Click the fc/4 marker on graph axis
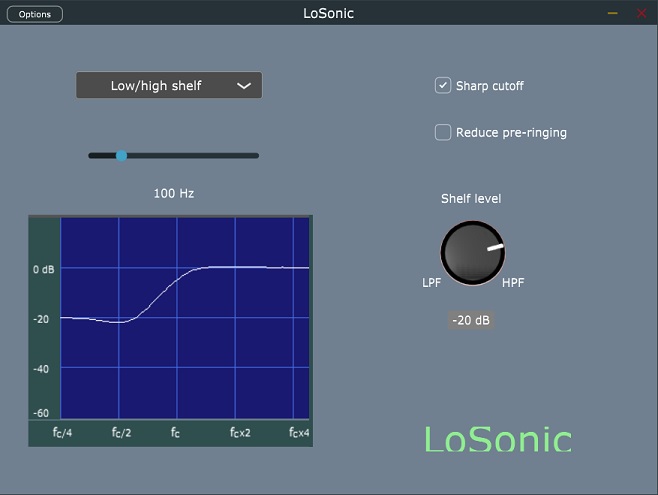Image resolution: width=658 pixels, height=495 pixels. (62, 433)
